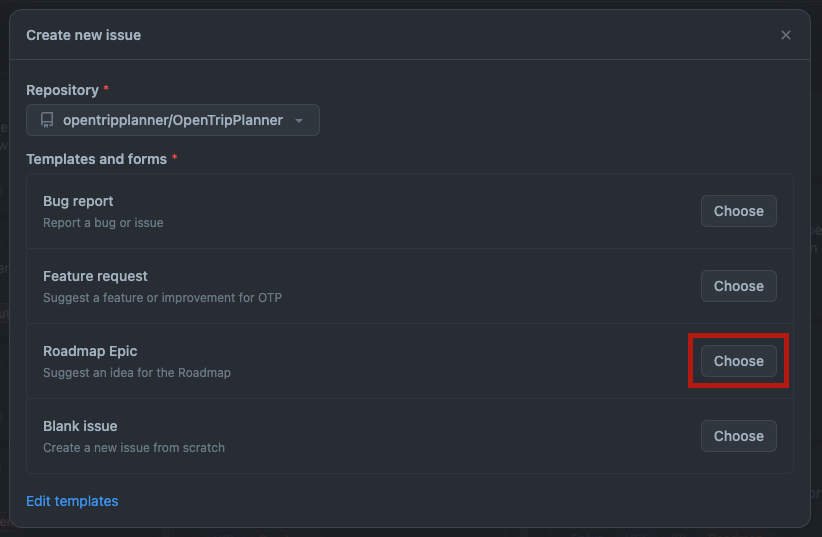
Task: Click the "Create new issue" dialog heading
Action: click(x=83, y=35)
